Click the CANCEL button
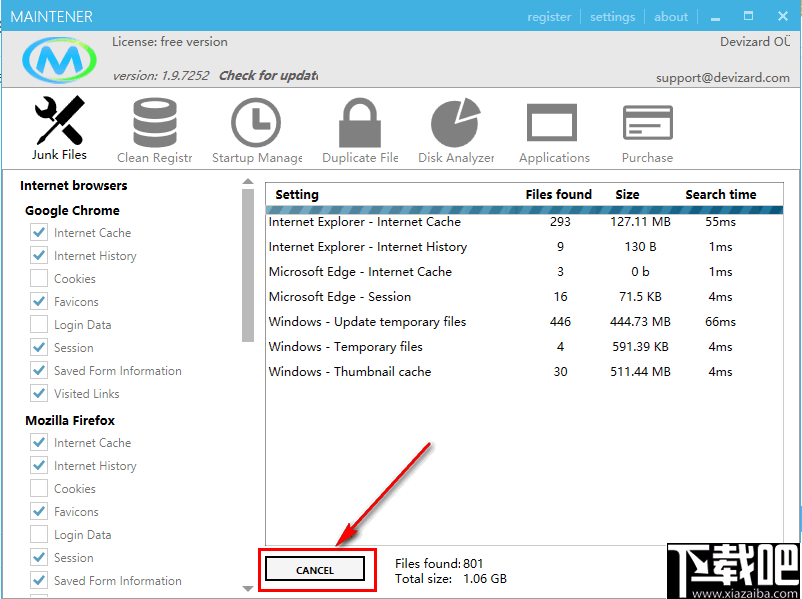 click(315, 570)
